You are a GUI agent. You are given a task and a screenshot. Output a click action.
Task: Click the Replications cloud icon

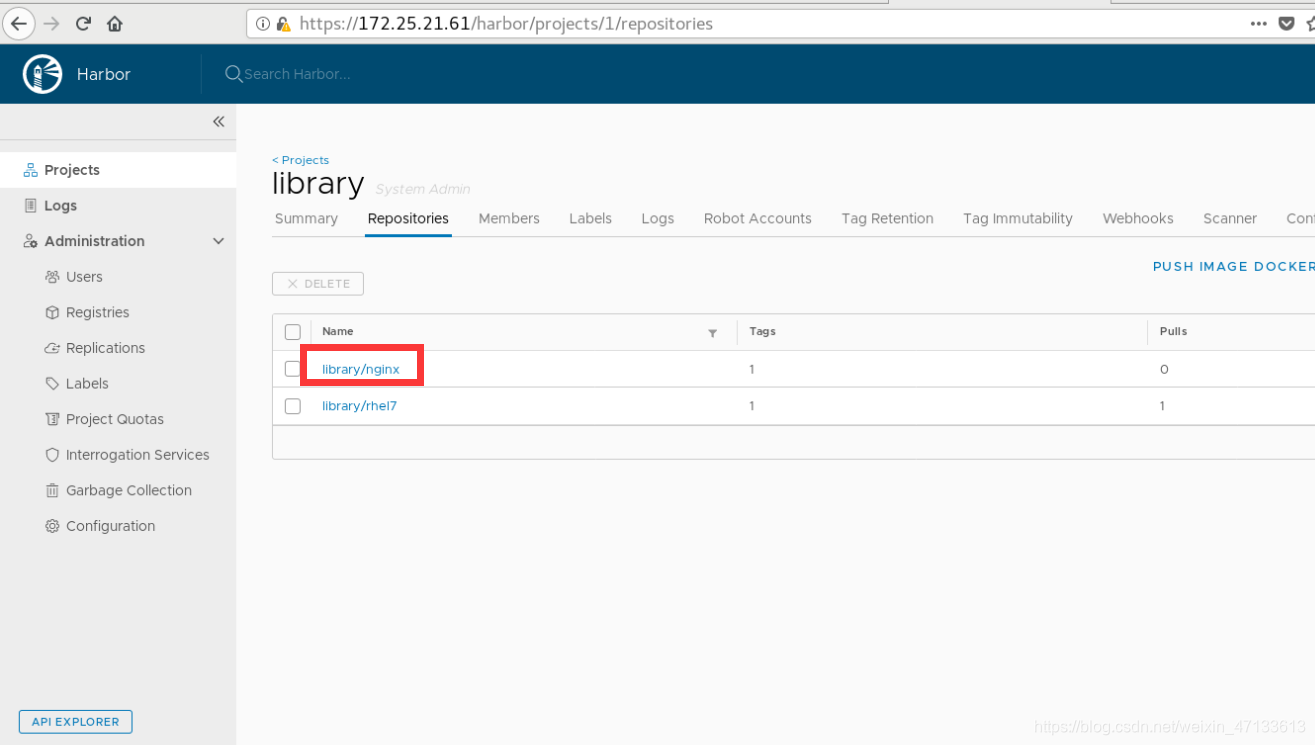point(52,348)
